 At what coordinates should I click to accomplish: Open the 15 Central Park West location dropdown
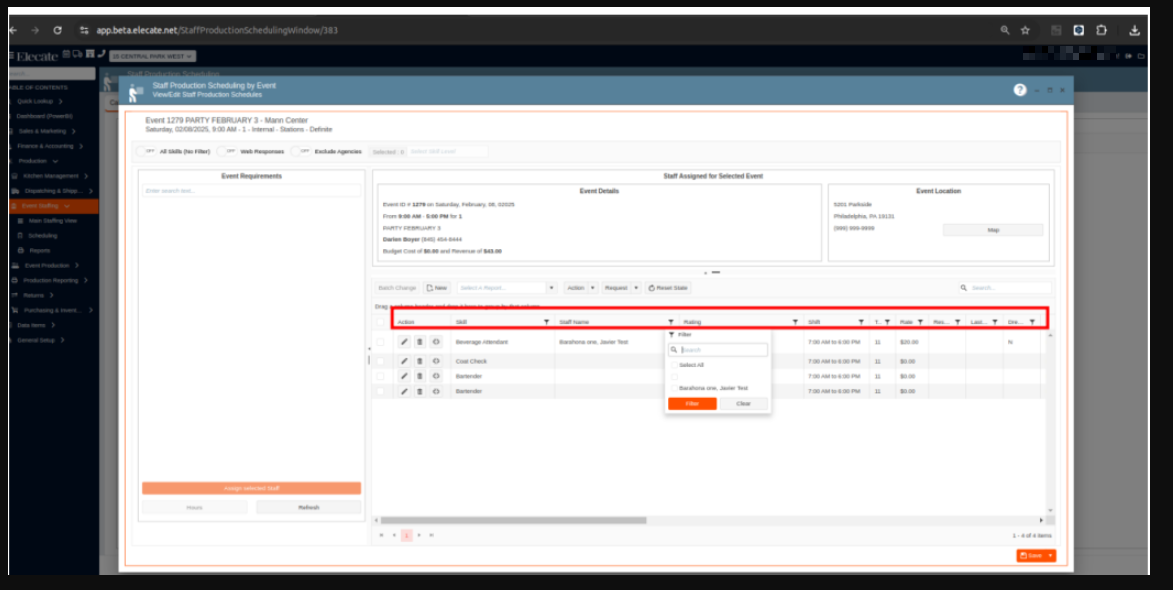[152, 56]
